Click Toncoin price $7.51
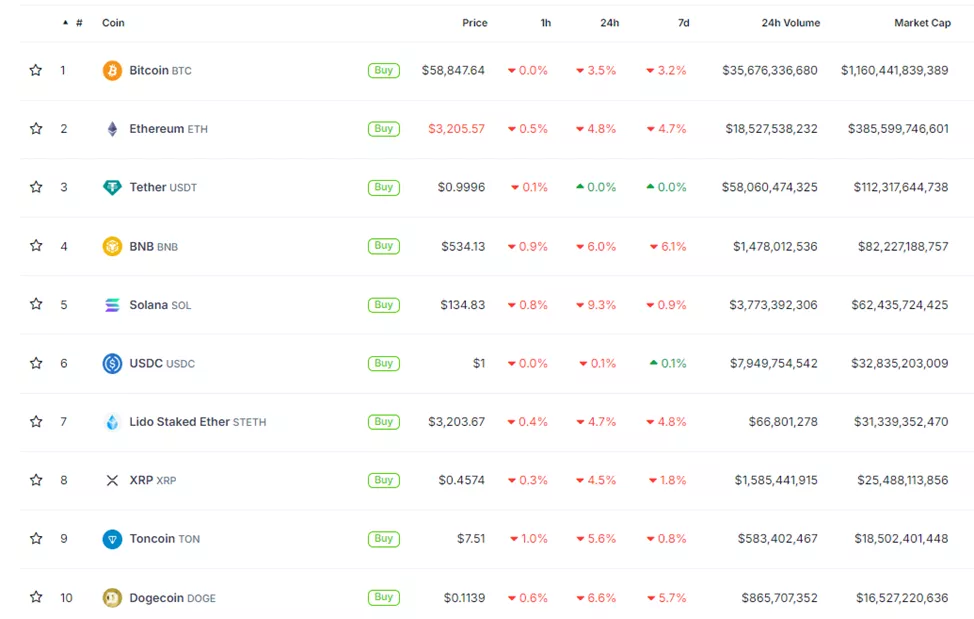The image size is (974, 619). [x=471, y=538]
